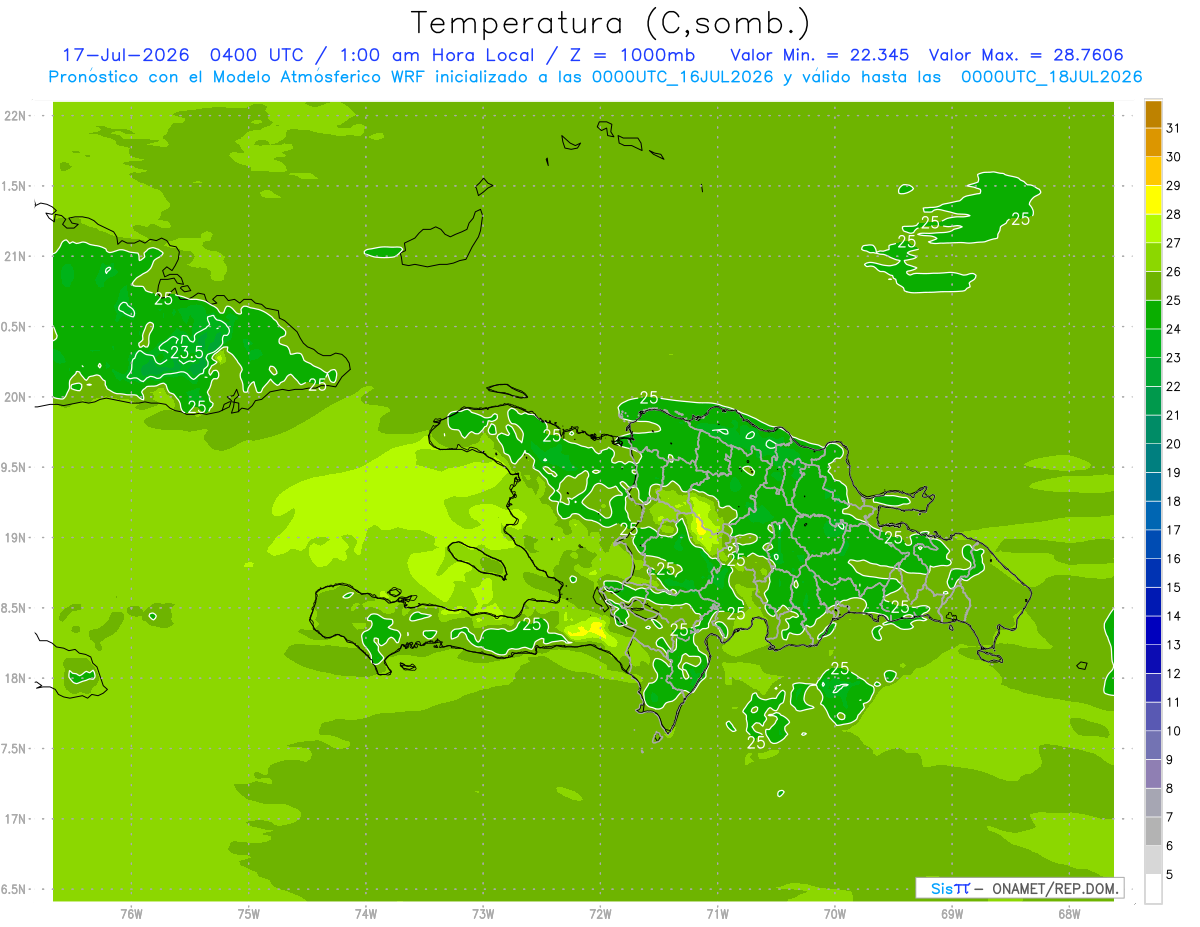Image resolution: width=1200 pixels, height=927 pixels.
Task: Click the '18N' latitude axis label
Action: point(16,679)
